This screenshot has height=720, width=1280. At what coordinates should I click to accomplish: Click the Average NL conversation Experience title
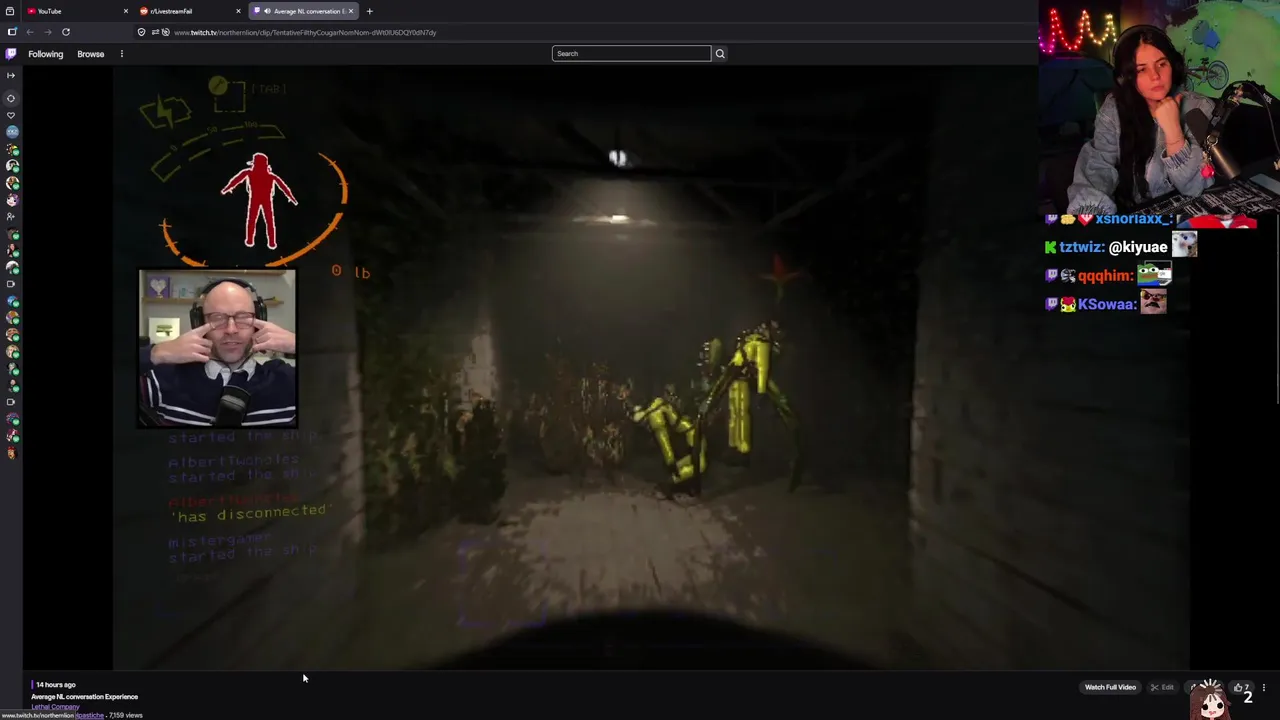click(x=84, y=696)
